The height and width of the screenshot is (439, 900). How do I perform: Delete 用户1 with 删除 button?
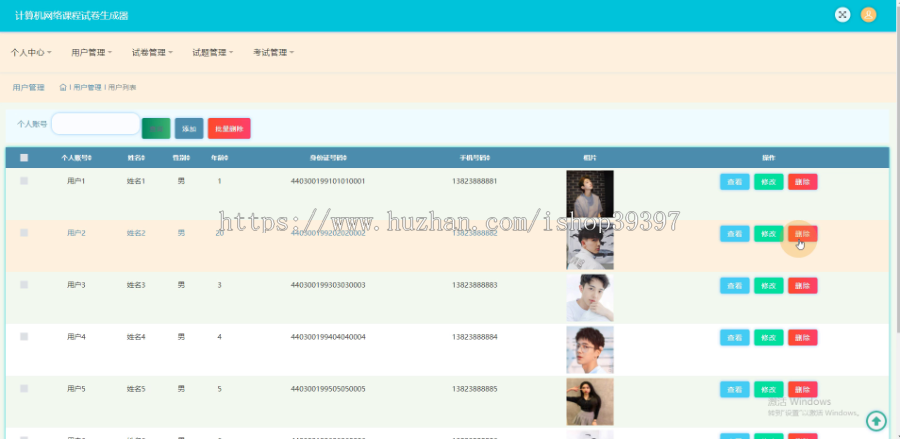point(802,182)
